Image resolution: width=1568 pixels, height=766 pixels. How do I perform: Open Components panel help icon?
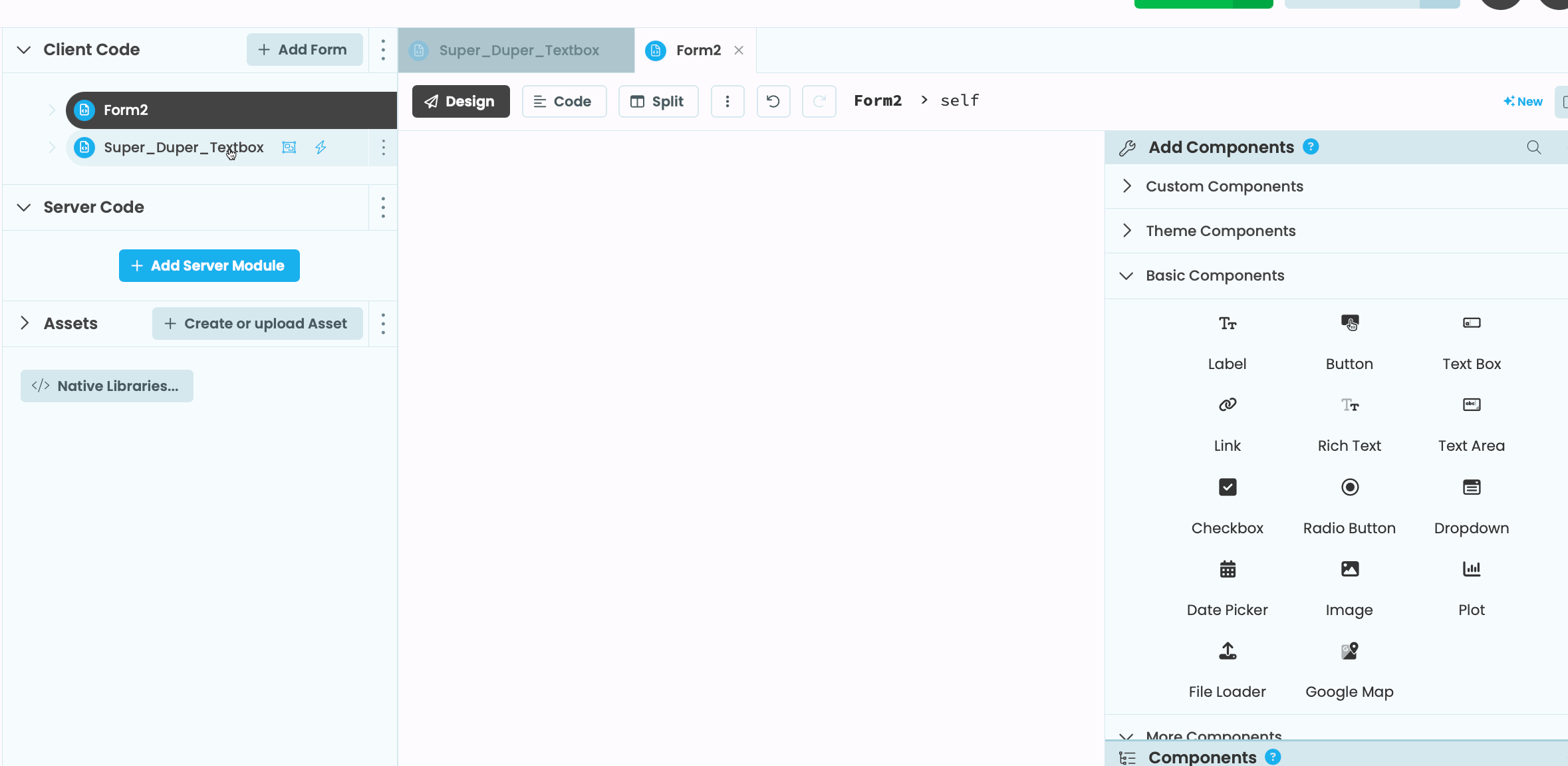point(1273,757)
